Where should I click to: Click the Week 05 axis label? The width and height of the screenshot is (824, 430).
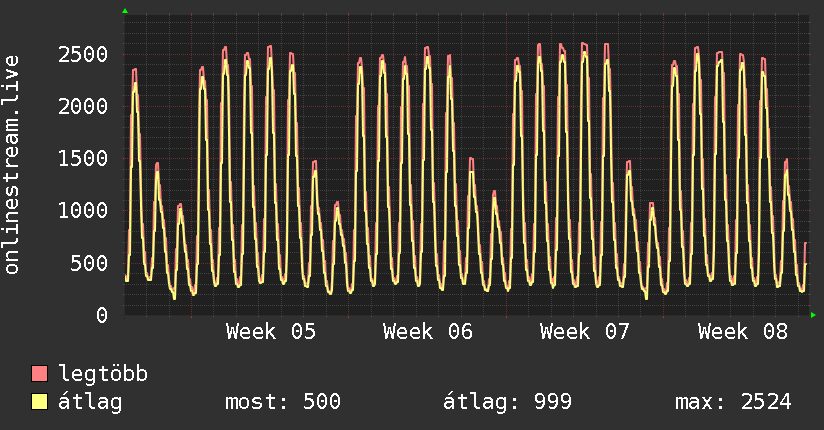tap(271, 332)
